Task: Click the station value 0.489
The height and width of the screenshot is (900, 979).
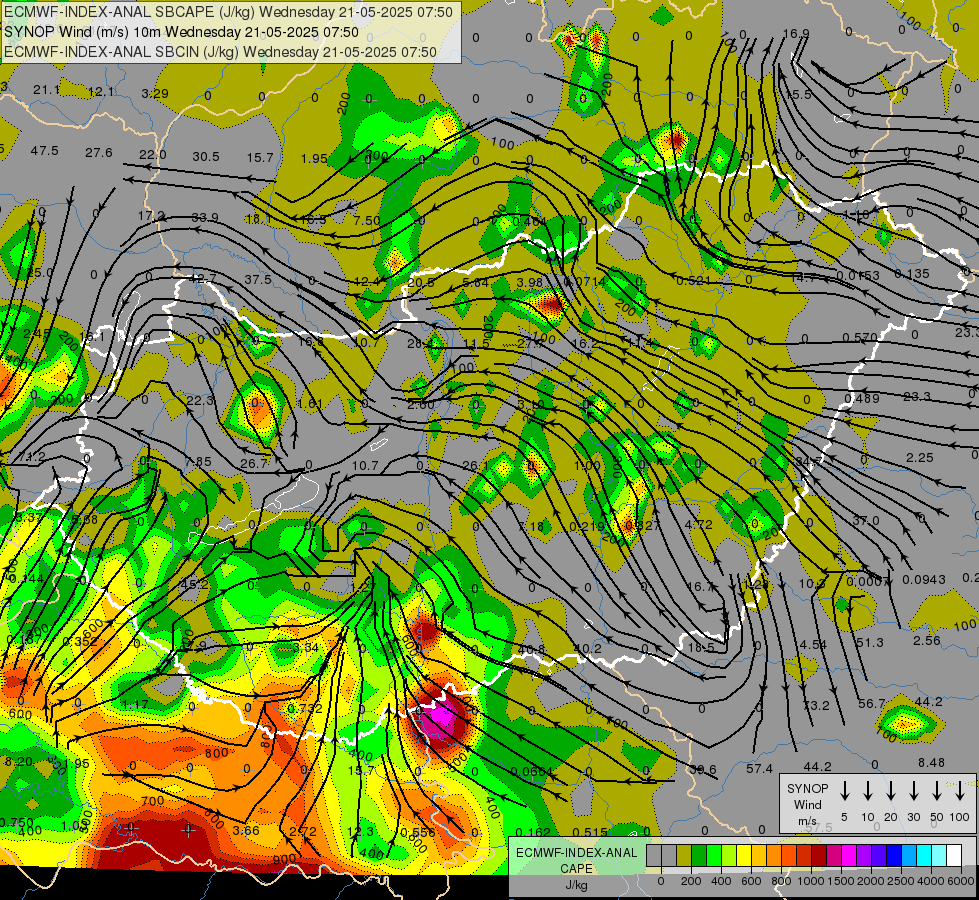Action: [862, 398]
